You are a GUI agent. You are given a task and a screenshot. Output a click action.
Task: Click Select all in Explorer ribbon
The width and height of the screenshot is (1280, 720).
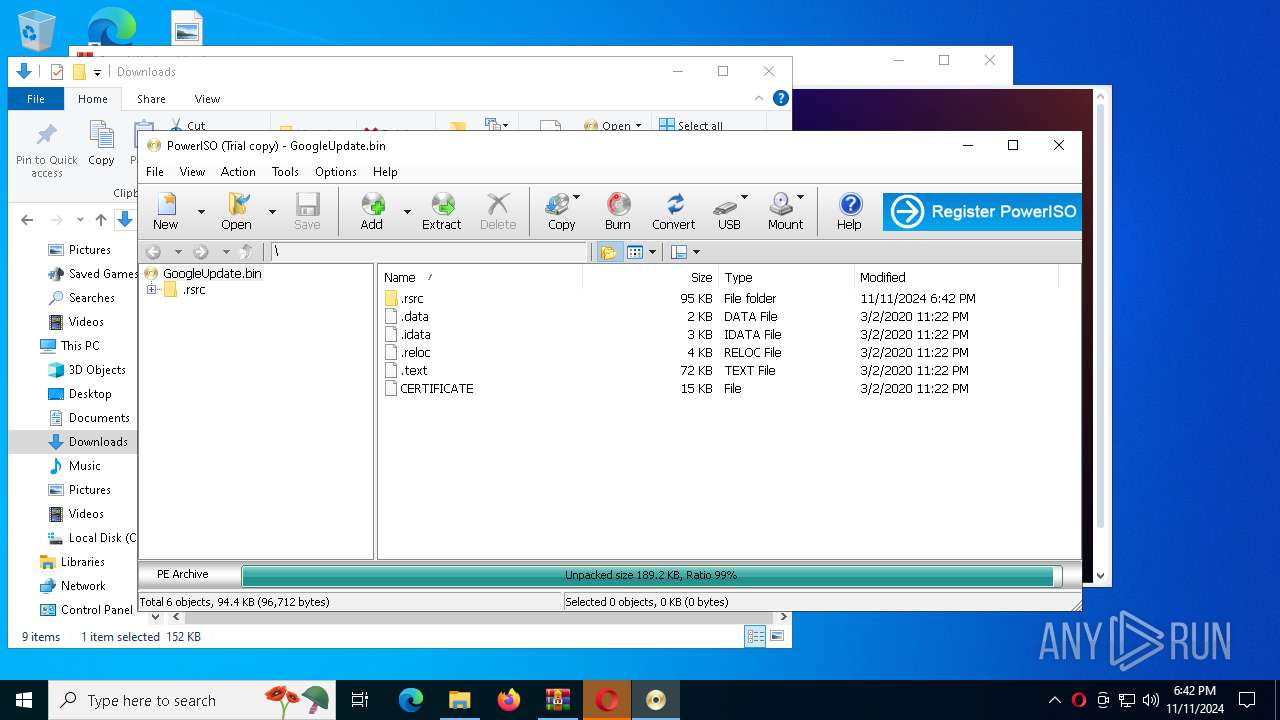click(690, 126)
